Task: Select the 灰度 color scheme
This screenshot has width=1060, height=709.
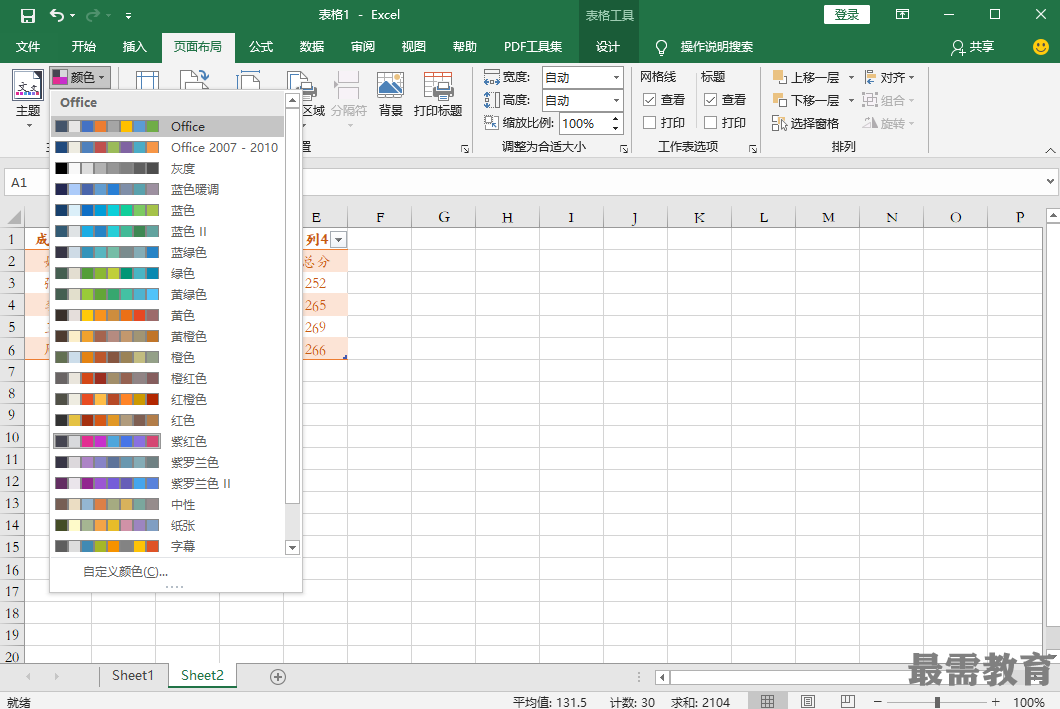Action: tap(168, 168)
